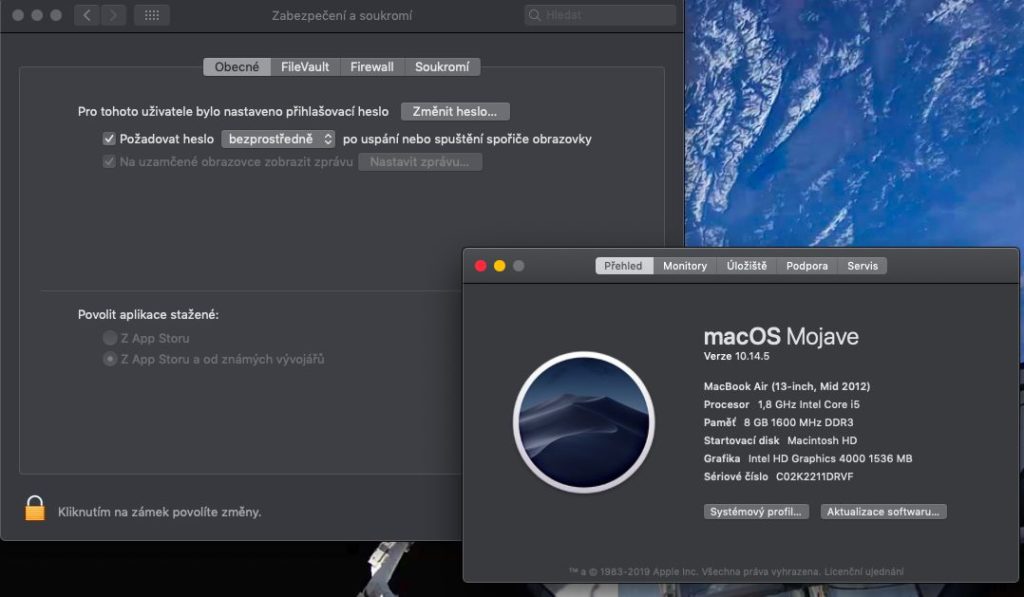The height and width of the screenshot is (597, 1024).
Task: Go back with the left arrow button
Action: click(x=87, y=15)
